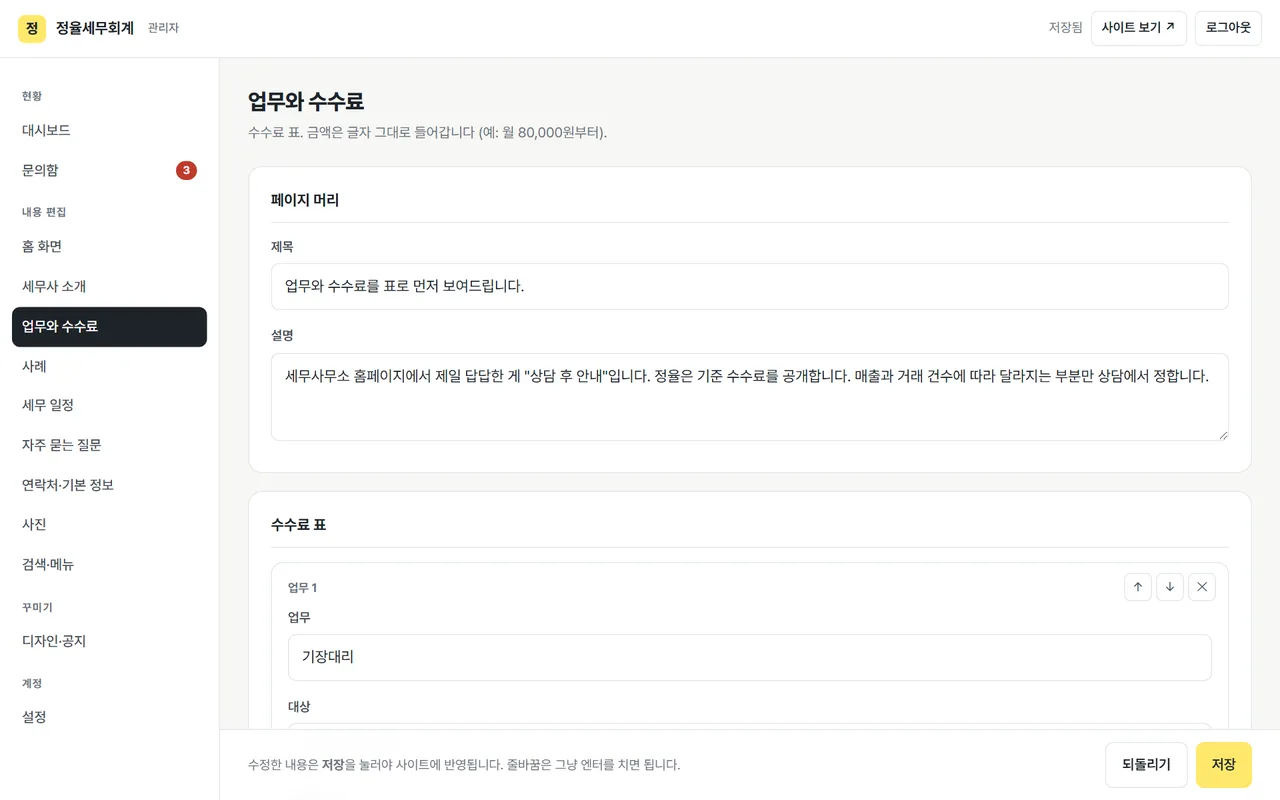The height and width of the screenshot is (800, 1280).
Task: Move 업무 1 down with arrow icon
Action: pyautogui.click(x=1170, y=587)
